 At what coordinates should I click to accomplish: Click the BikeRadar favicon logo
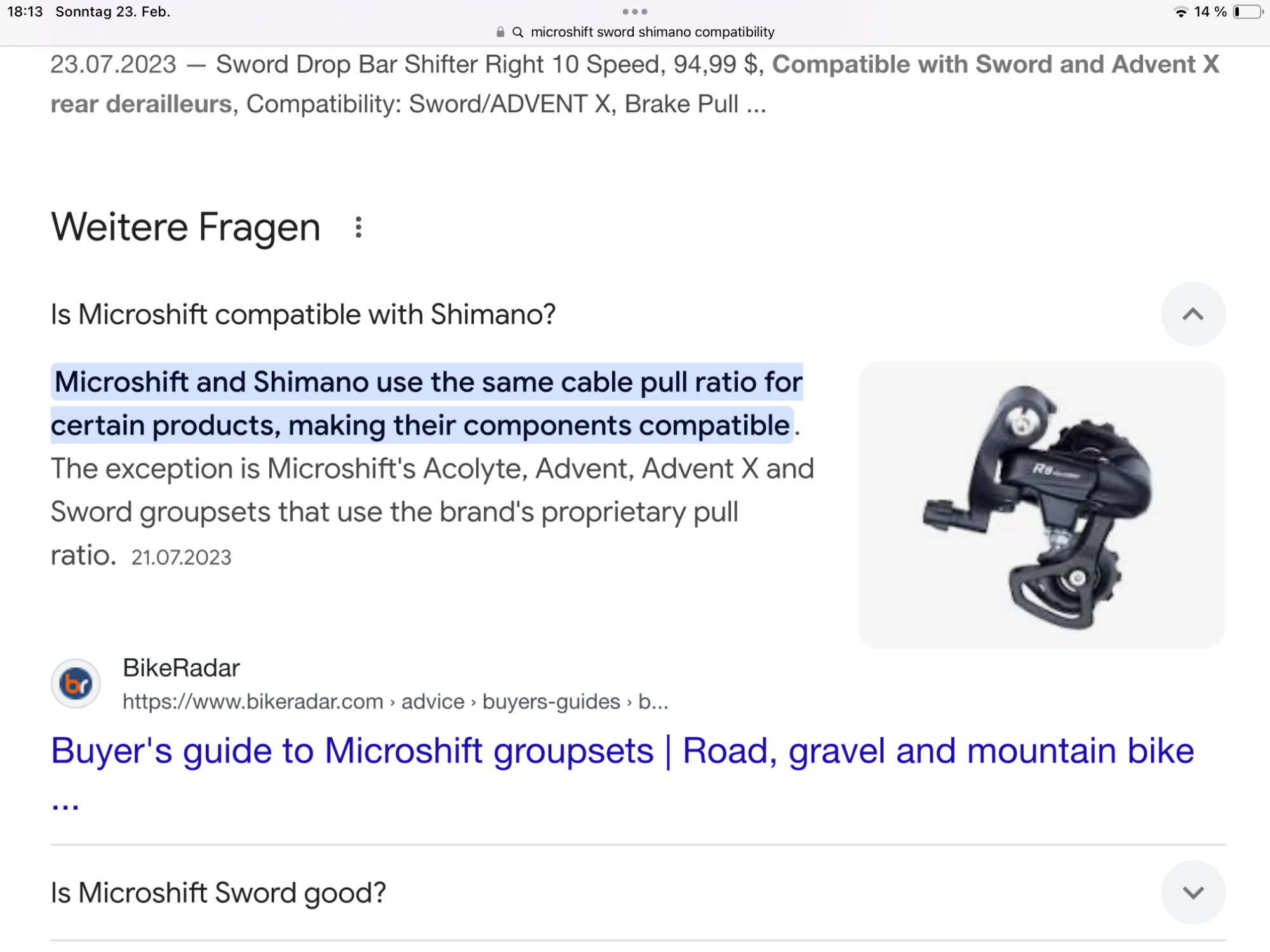click(x=76, y=684)
